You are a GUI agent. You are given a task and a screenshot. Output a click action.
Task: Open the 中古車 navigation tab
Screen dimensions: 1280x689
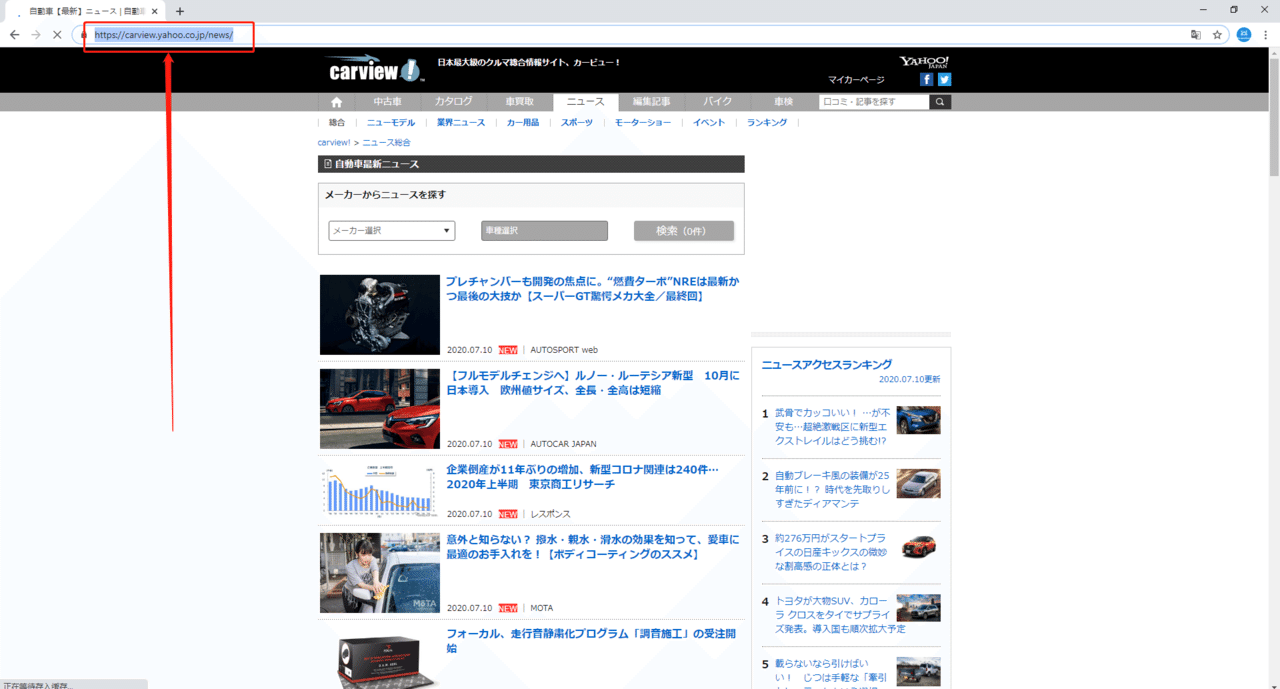pos(387,102)
